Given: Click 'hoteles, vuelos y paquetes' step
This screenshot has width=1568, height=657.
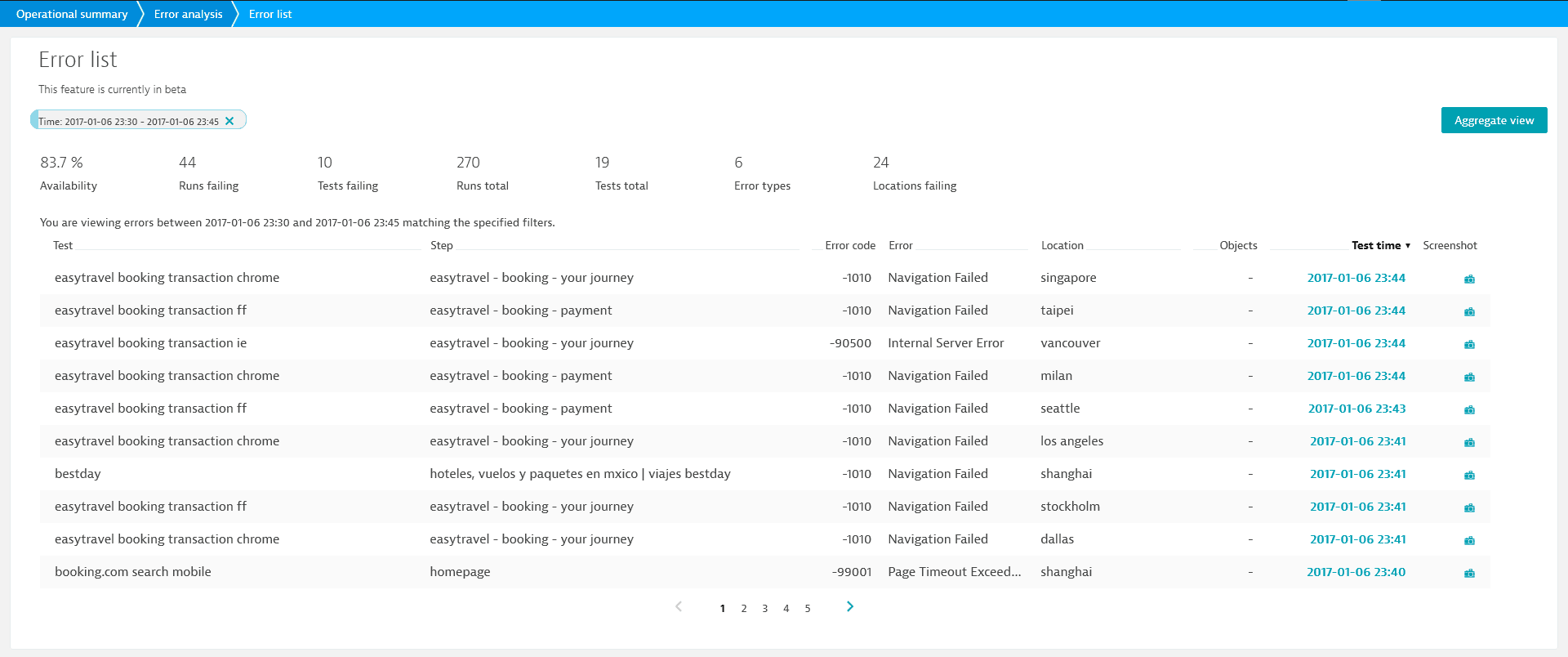Looking at the screenshot, I should (x=580, y=474).
